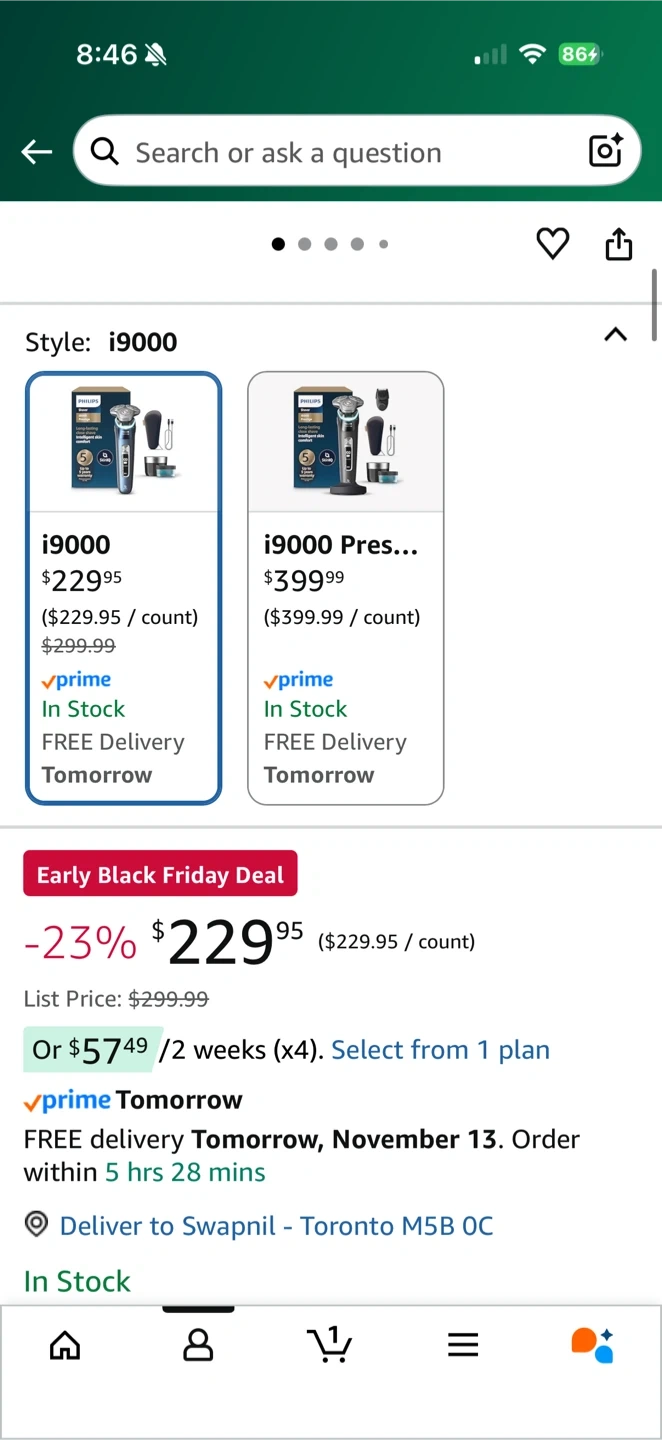The height and width of the screenshot is (1440, 662).
Task: Open "Select from 1 plan" link
Action: (x=440, y=1050)
